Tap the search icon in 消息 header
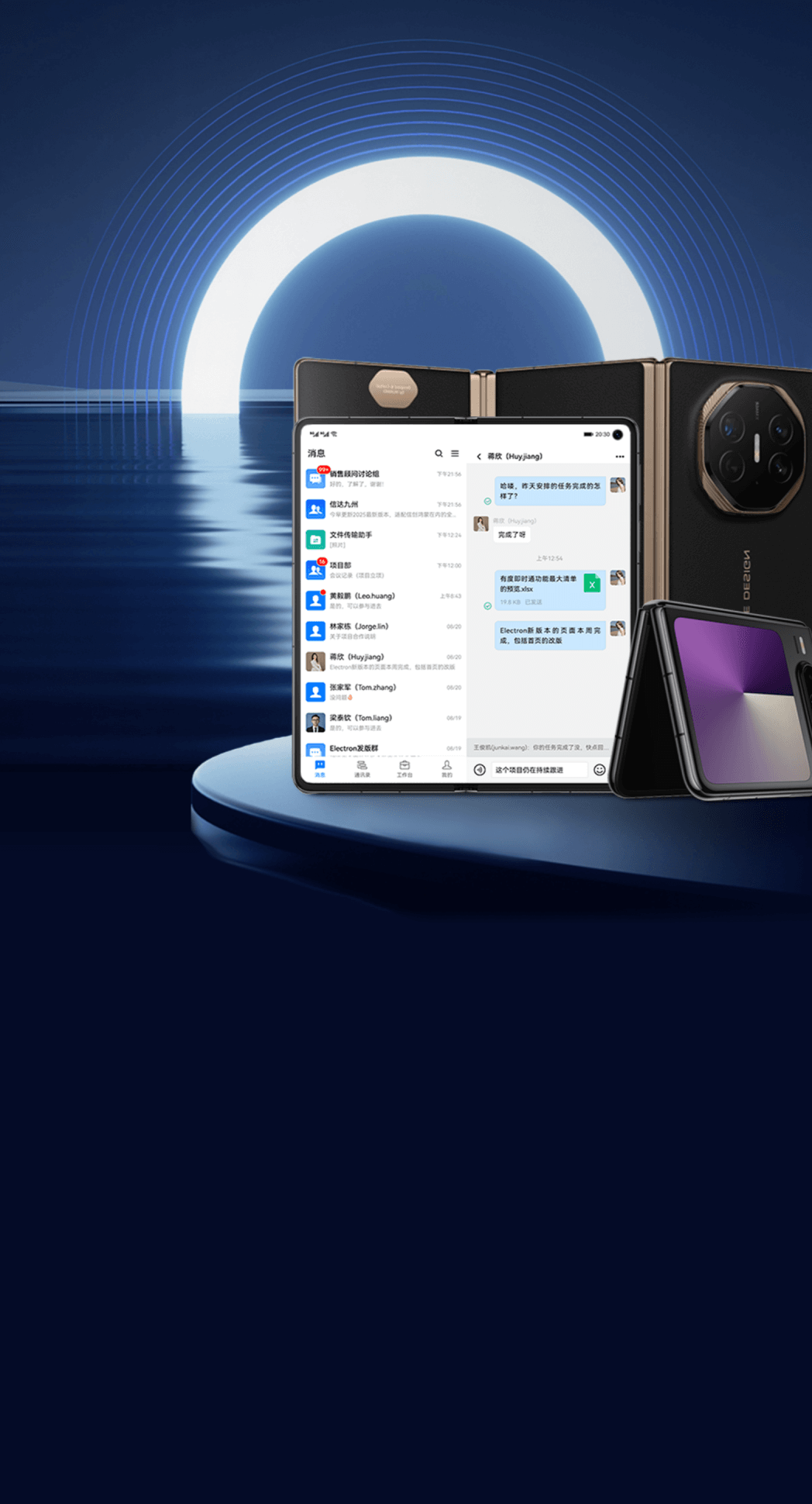The height and width of the screenshot is (1504, 812). (x=439, y=454)
